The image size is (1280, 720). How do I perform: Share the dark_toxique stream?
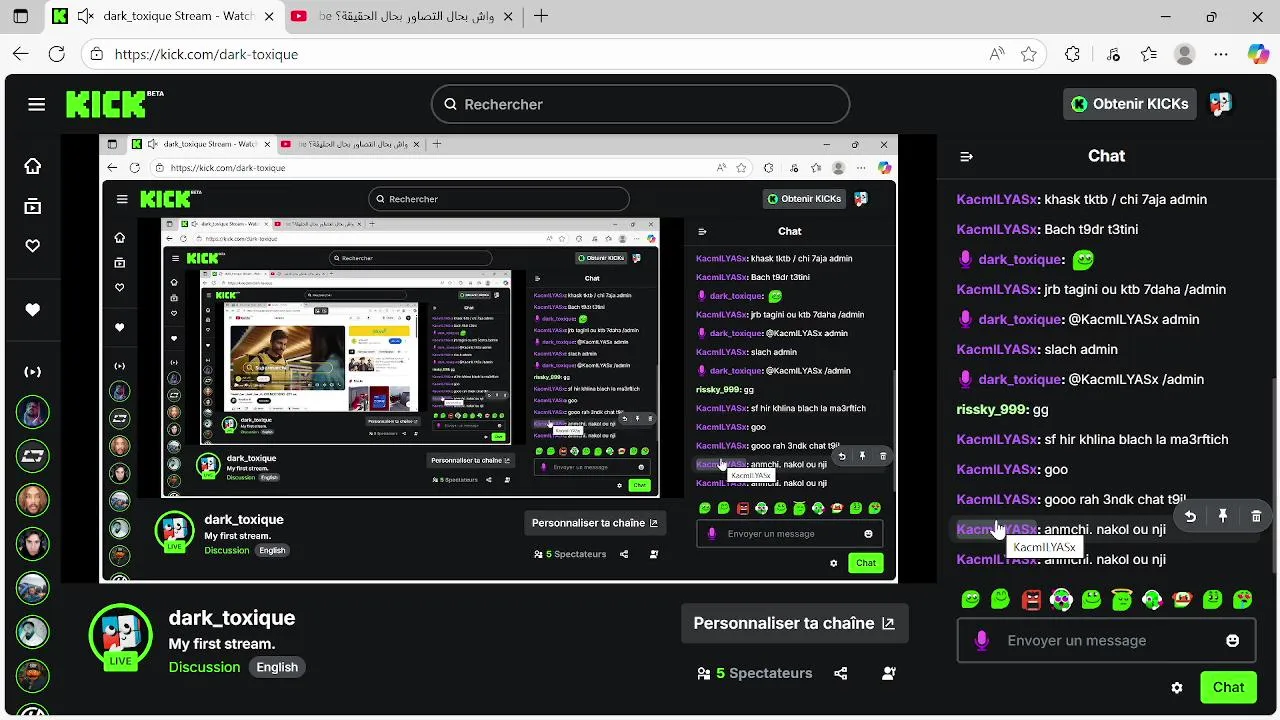(841, 674)
